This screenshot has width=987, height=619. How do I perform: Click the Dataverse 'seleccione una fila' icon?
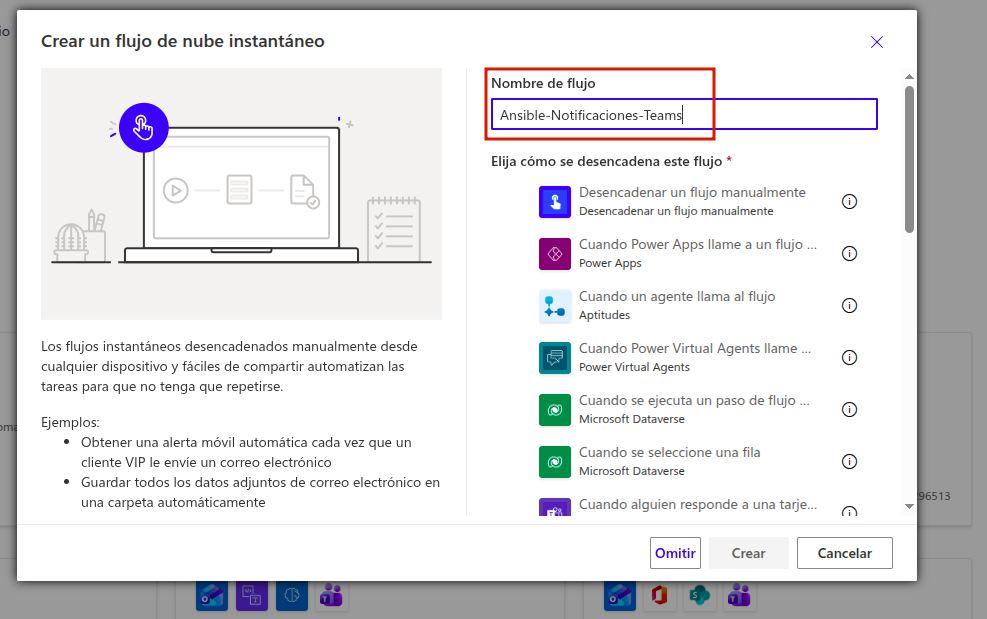coord(554,462)
